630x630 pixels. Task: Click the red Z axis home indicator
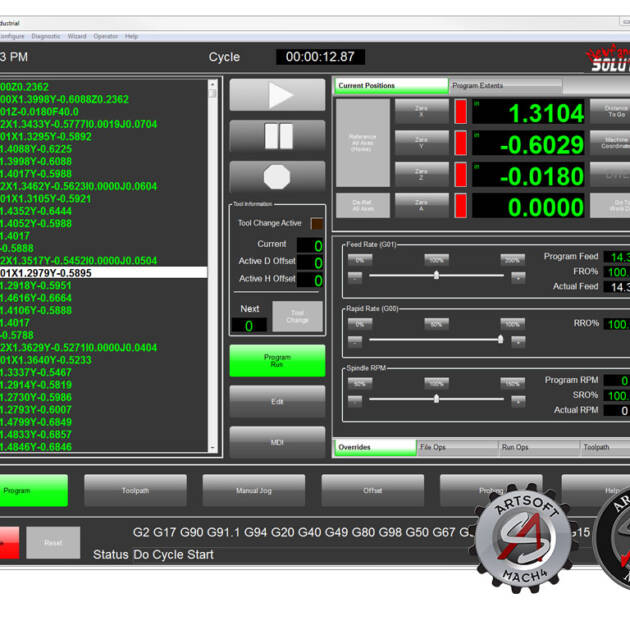coord(461,176)
